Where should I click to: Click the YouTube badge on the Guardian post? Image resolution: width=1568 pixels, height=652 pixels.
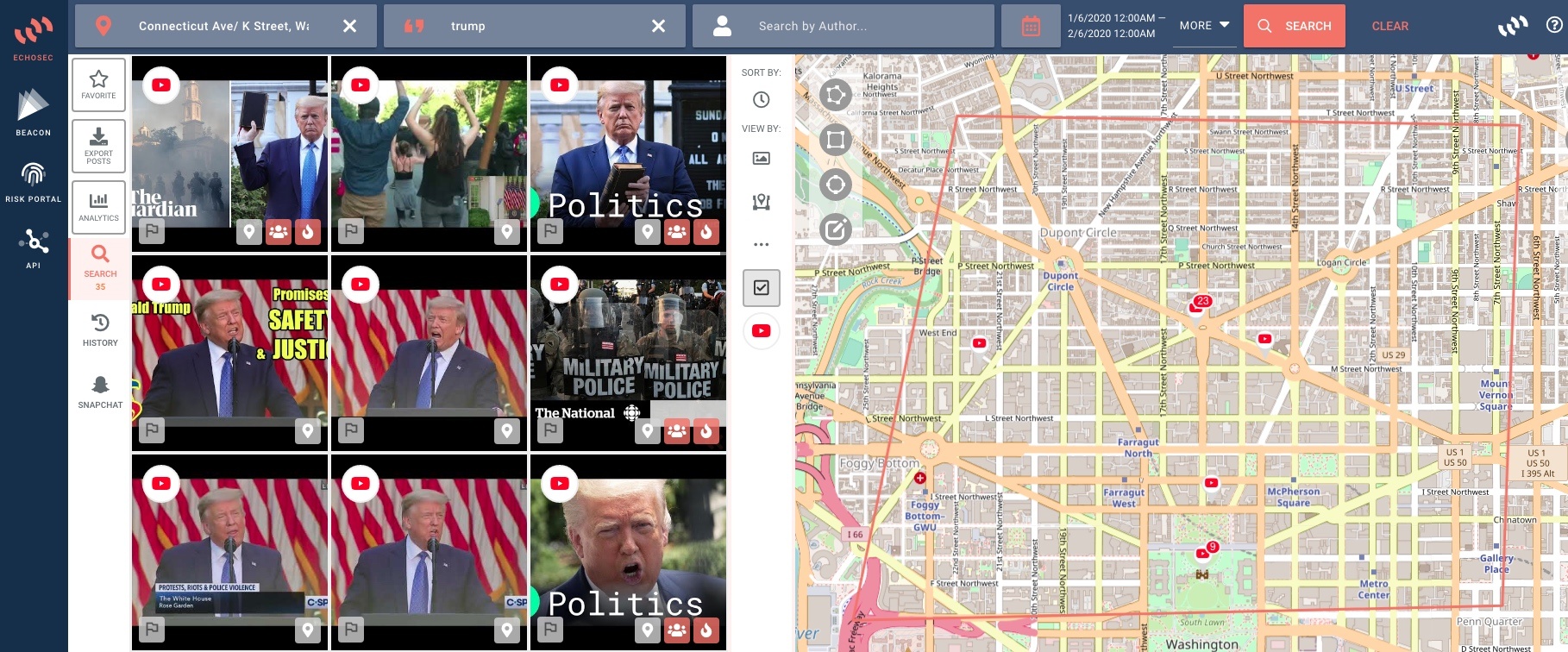(x=161, y=85)
